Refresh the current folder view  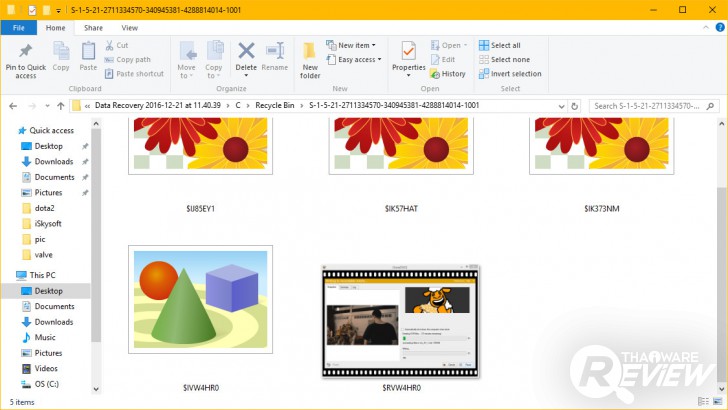point(574,106)
